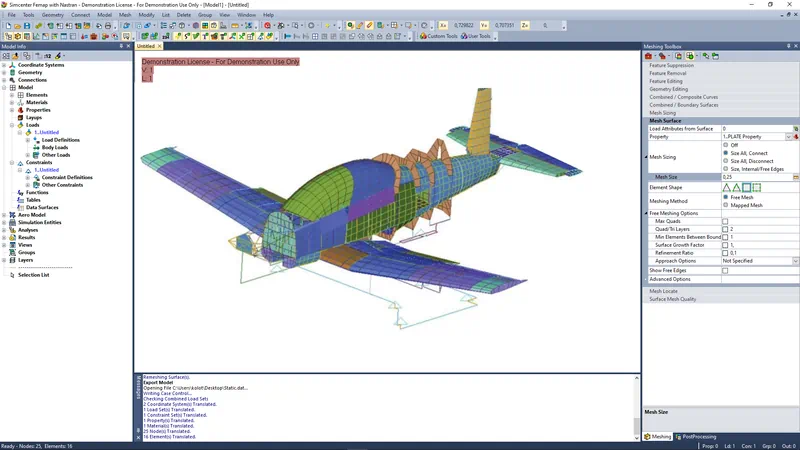Pin the Meshing Toolbox panel
Viewport: 800px width, 450px height.
click(788, 46)
